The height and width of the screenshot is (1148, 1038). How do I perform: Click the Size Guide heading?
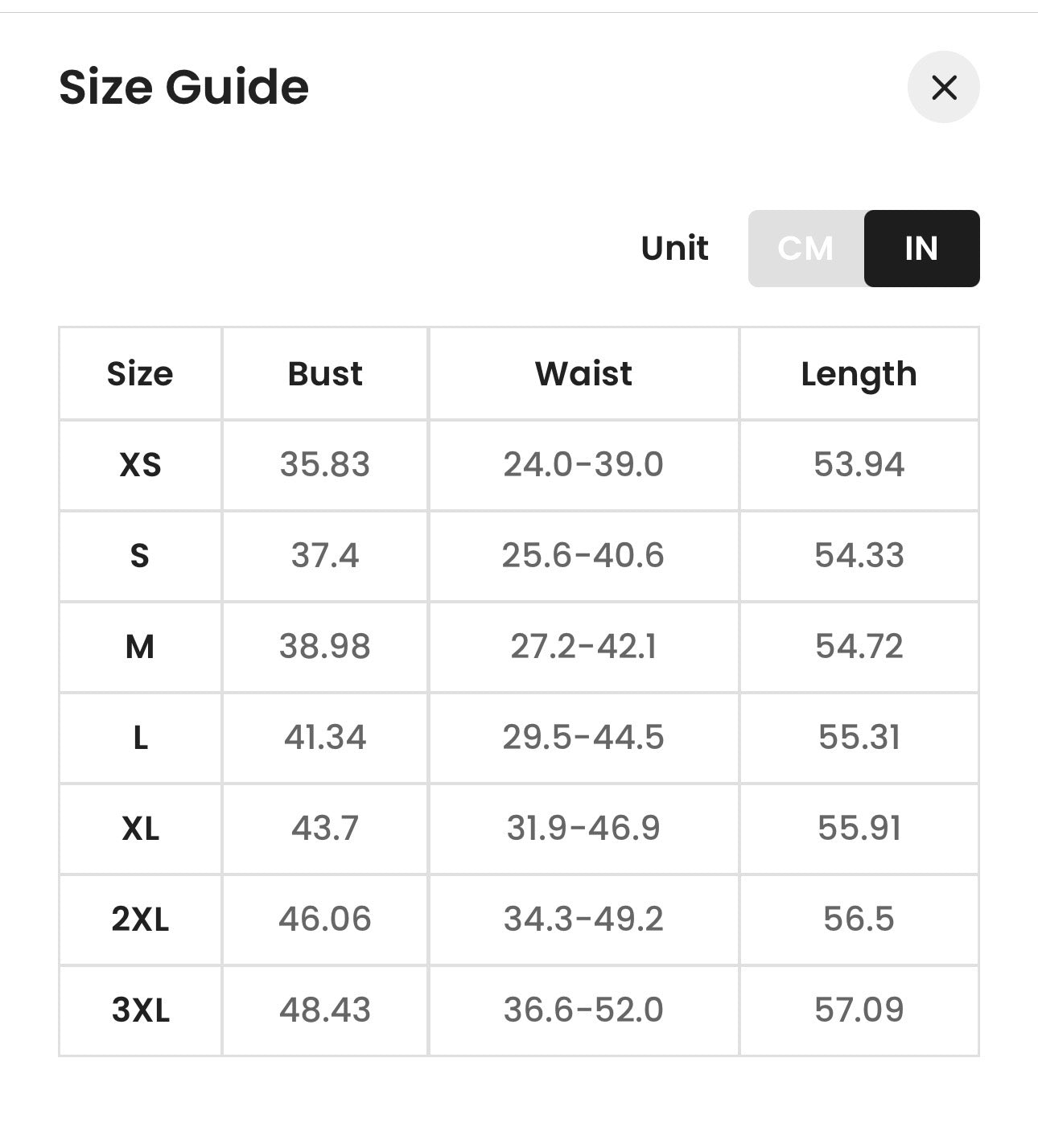[184, 87]
